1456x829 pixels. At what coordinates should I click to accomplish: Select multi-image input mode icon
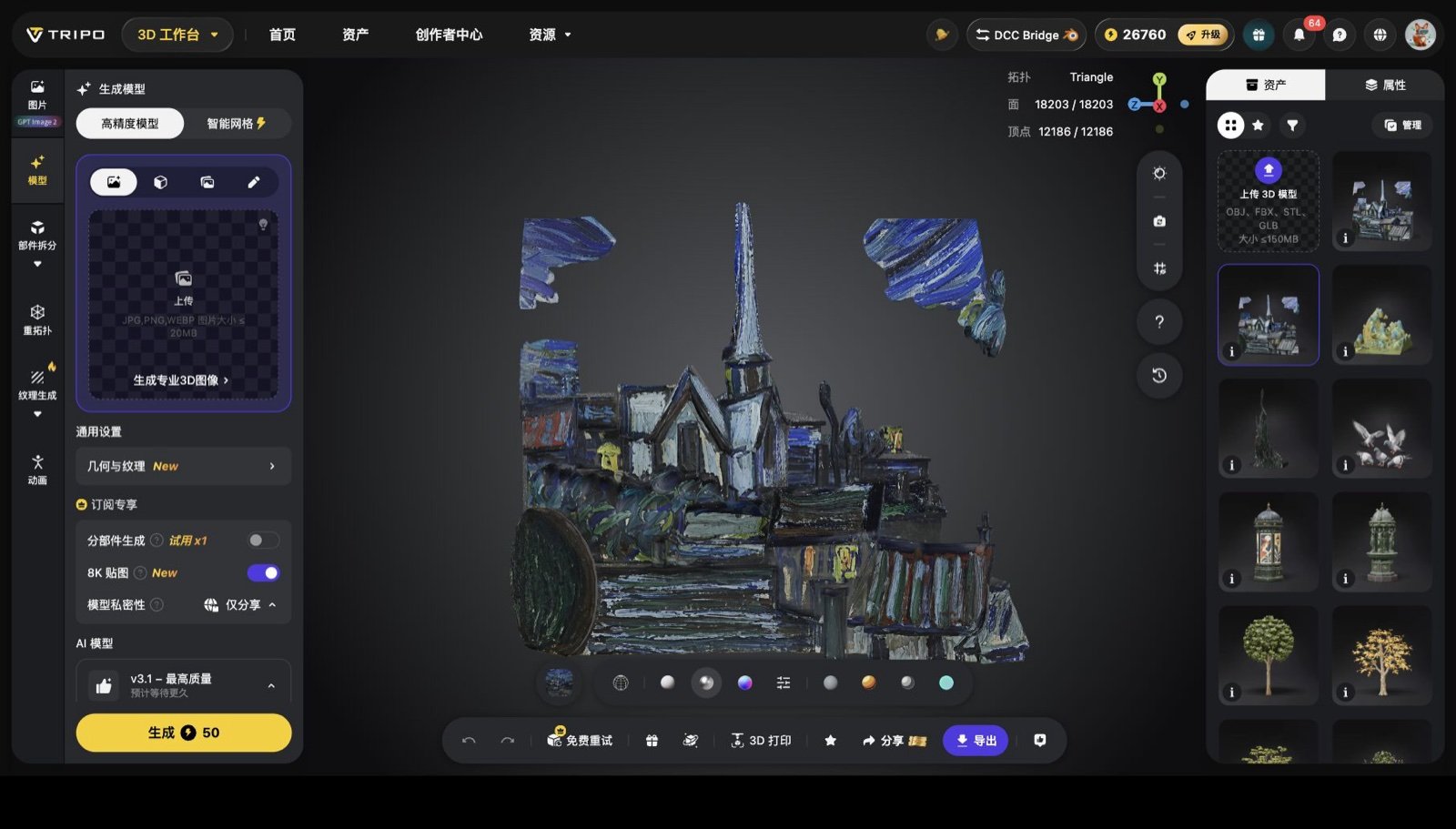(207, 182)
